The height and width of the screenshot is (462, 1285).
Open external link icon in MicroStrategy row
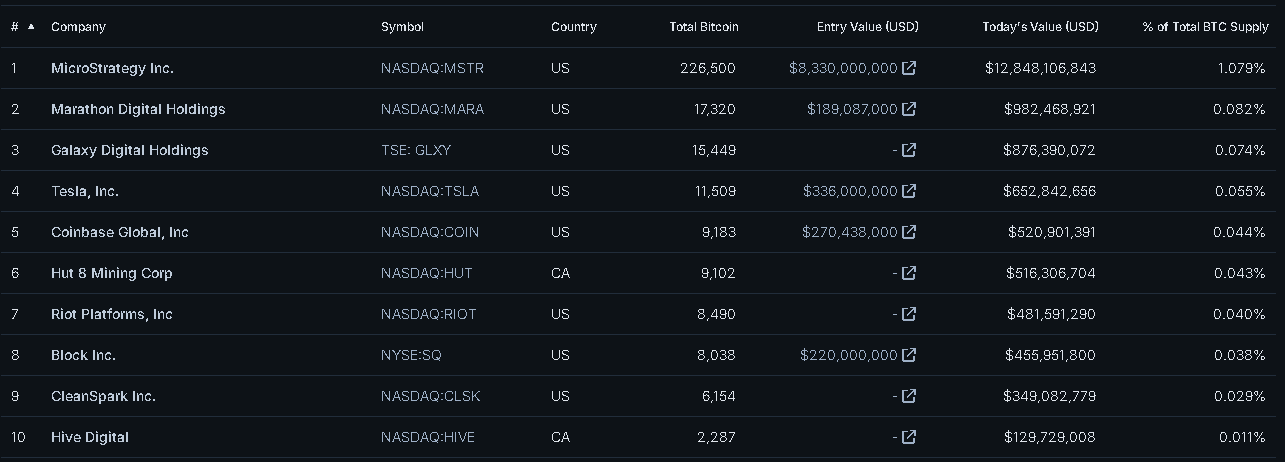(909, 68)
